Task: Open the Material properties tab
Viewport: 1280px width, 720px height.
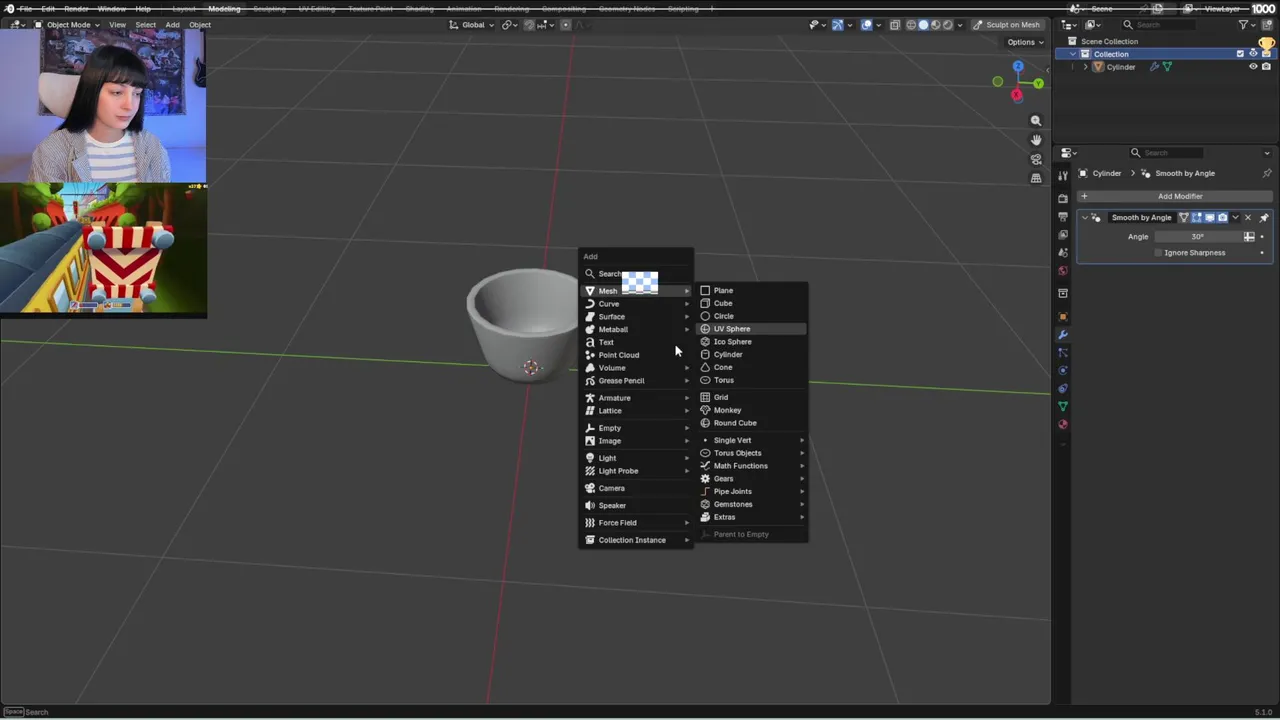Action: tap(1062, 425)
